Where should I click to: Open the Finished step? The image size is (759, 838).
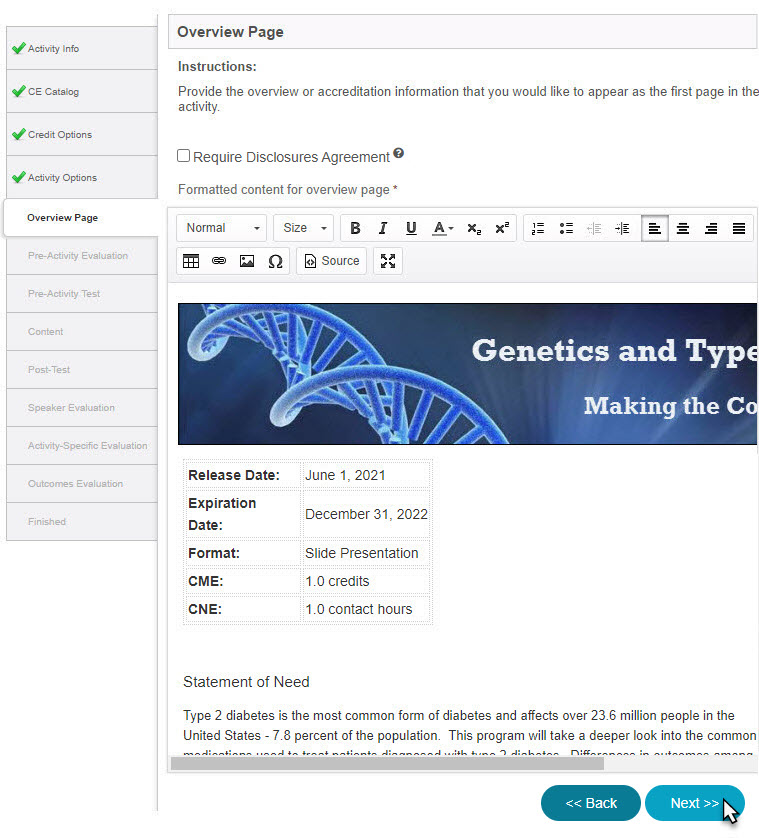click(x=82, y=522)
